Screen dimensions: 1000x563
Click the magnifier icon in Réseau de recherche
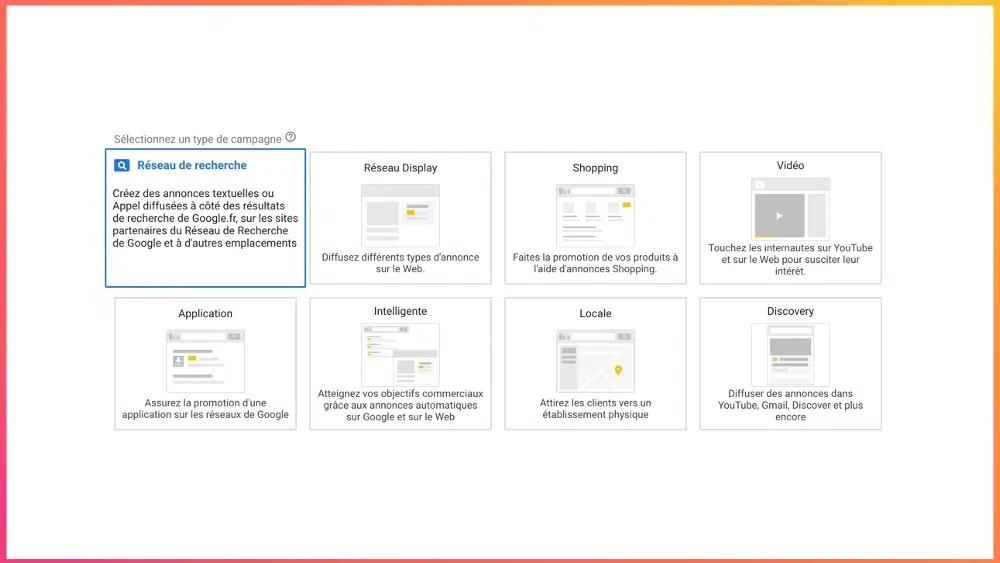[x=122, y=166]
